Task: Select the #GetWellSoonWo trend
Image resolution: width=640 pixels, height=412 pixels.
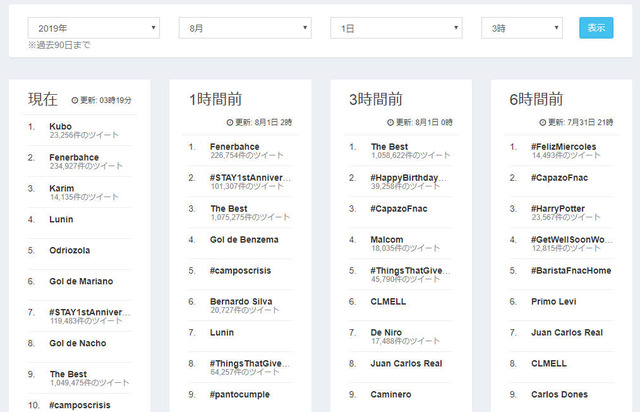Action: pos(571,240)
